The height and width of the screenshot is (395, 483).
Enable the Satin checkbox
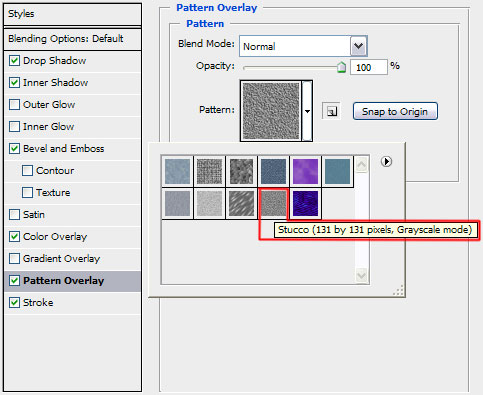(14, 215)
